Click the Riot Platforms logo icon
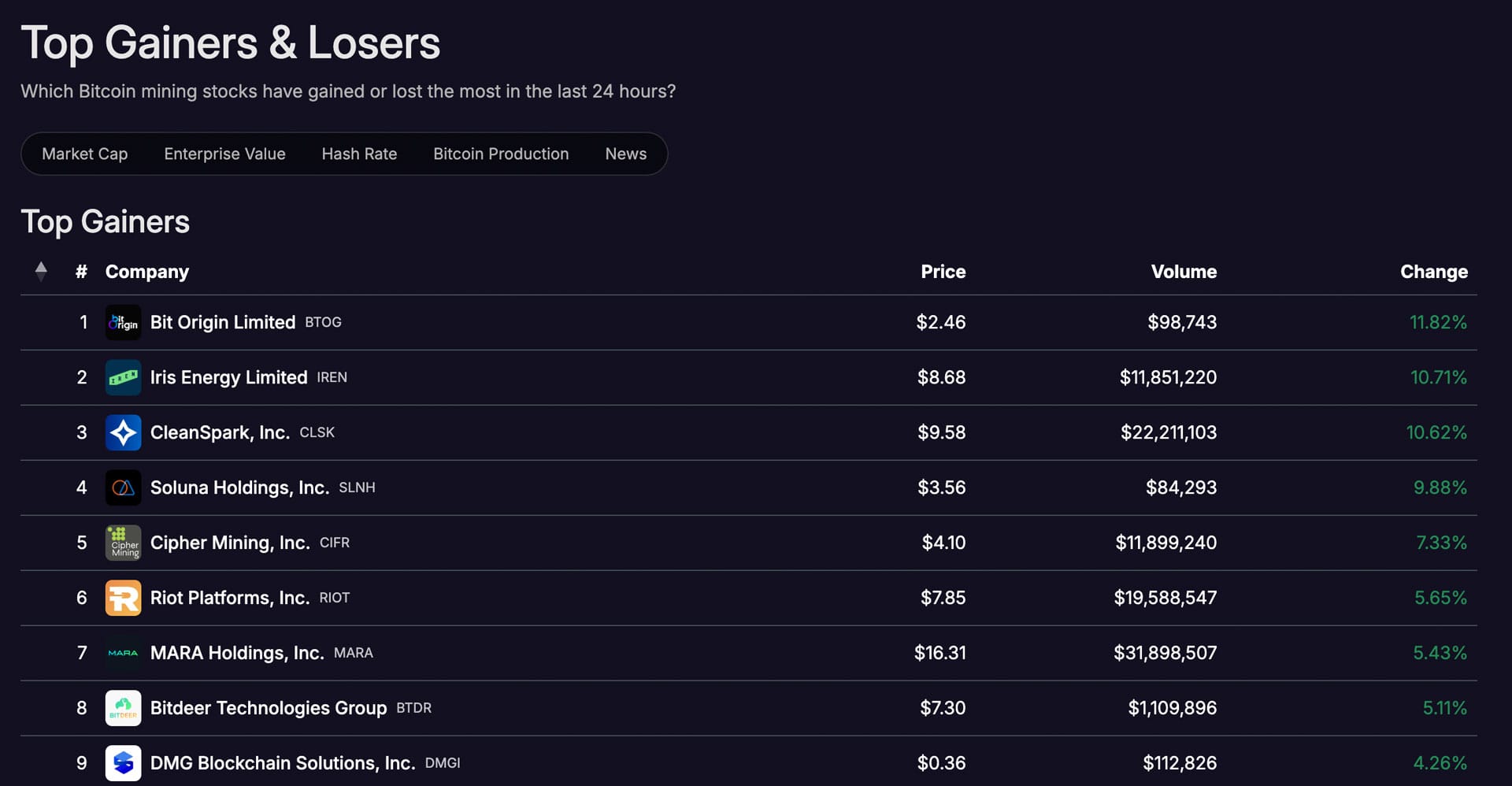This screenshot has width=1512, height=786. 123,598
